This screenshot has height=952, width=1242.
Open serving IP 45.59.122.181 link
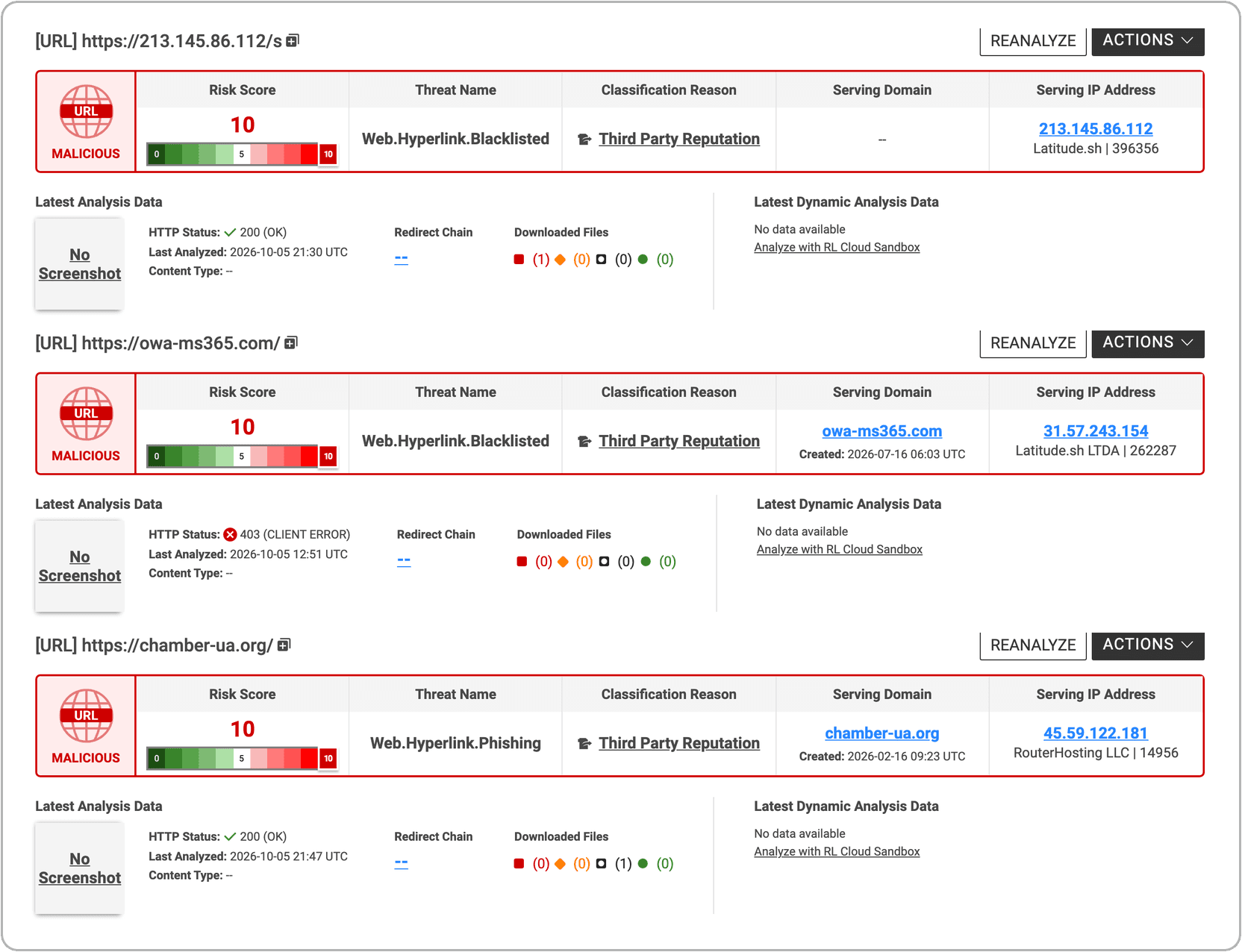(1096, 733)
